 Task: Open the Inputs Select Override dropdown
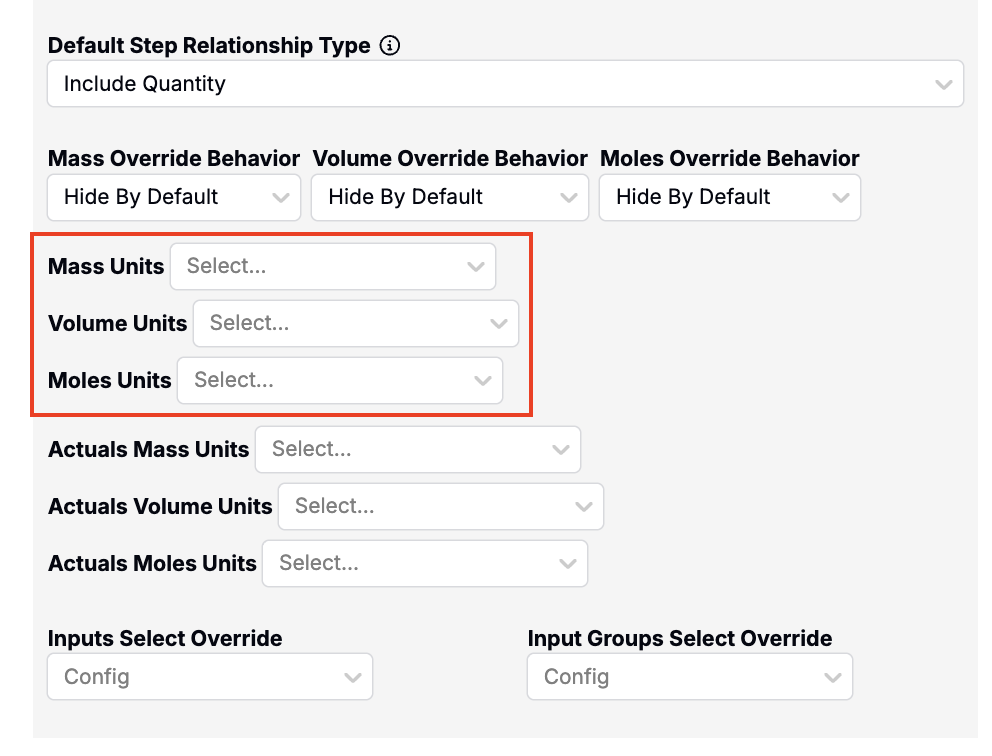click(x=209, y=677)
